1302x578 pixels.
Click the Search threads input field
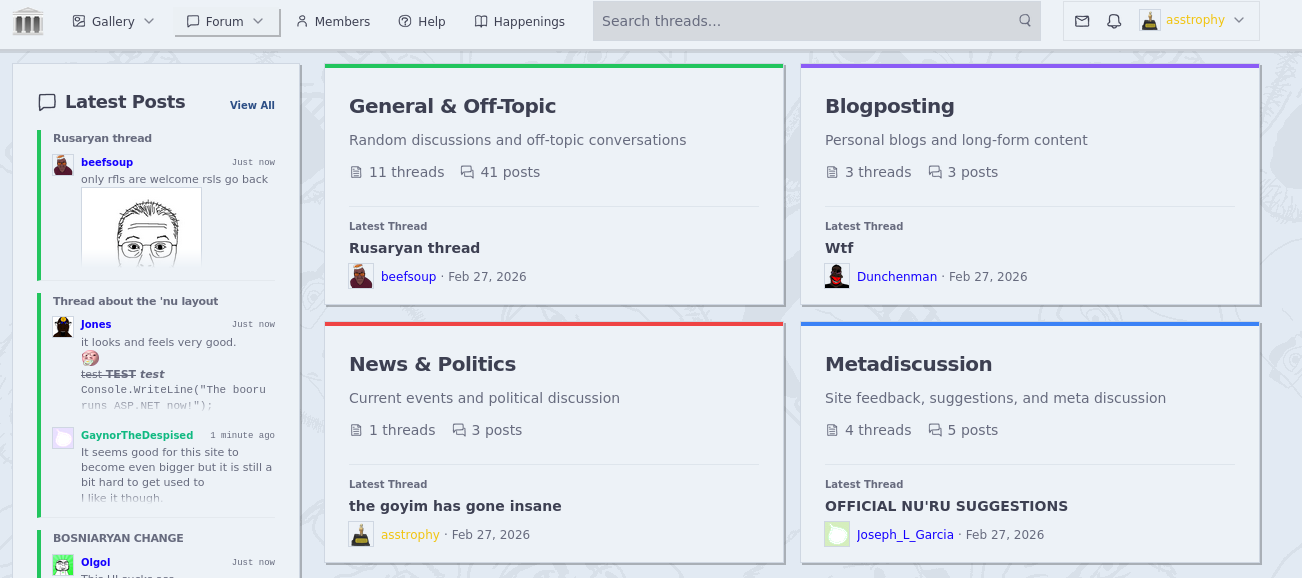point(805,21)
